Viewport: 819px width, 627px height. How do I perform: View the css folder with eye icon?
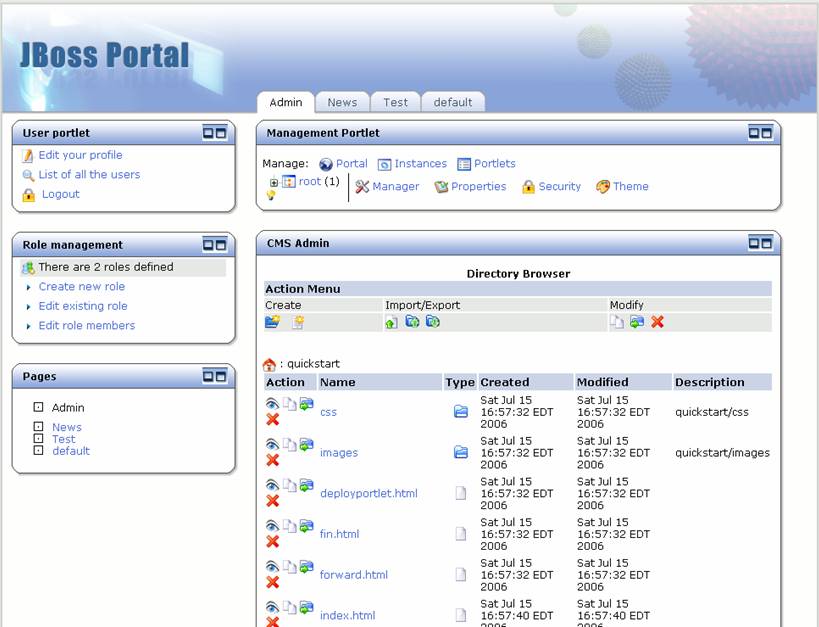[x=272, y=403]
